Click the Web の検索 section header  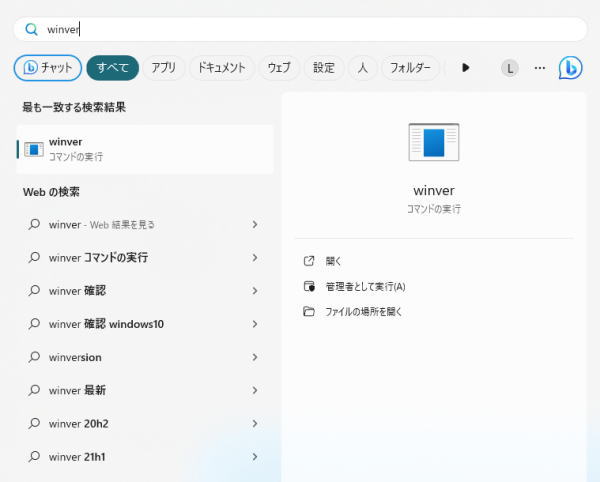(51, 192)
